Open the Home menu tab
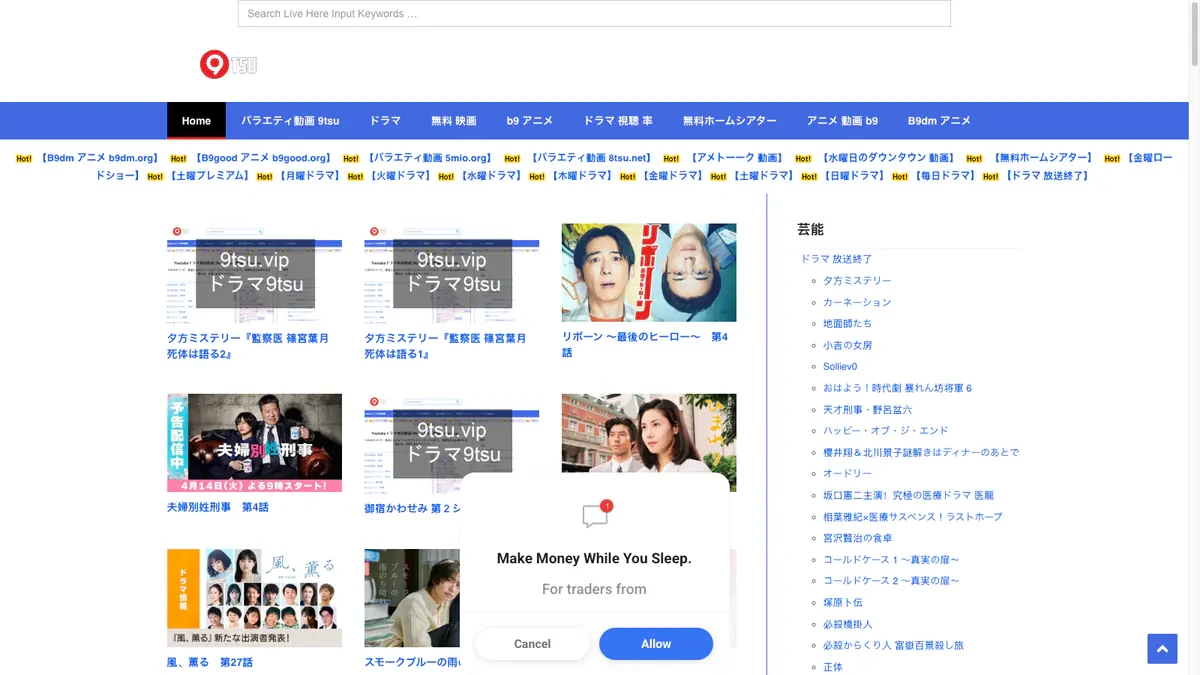This screenshot has height=675, width=1200. tap(196, 121)
